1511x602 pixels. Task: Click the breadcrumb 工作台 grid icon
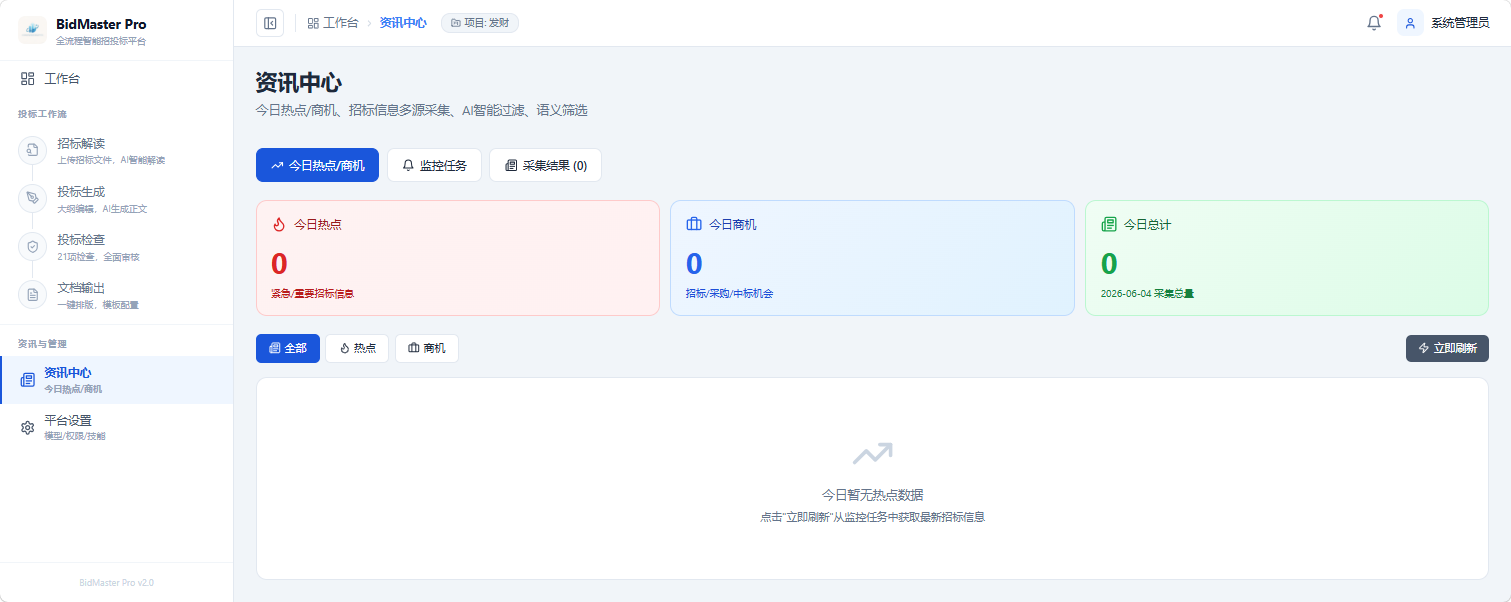tap(313, 23)
